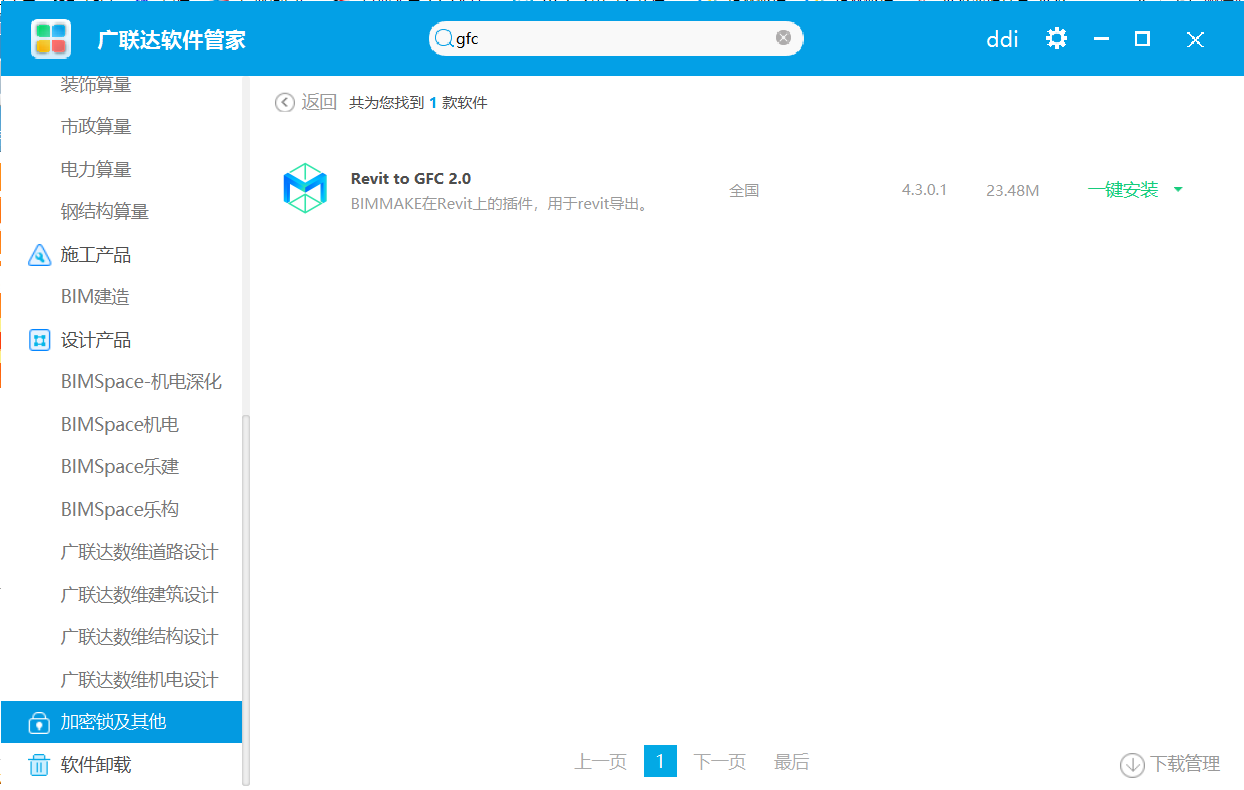Select 电力算量 in the sidebar
The height and width of the screenshot is (790, 1244).
(x=96, y=170)
